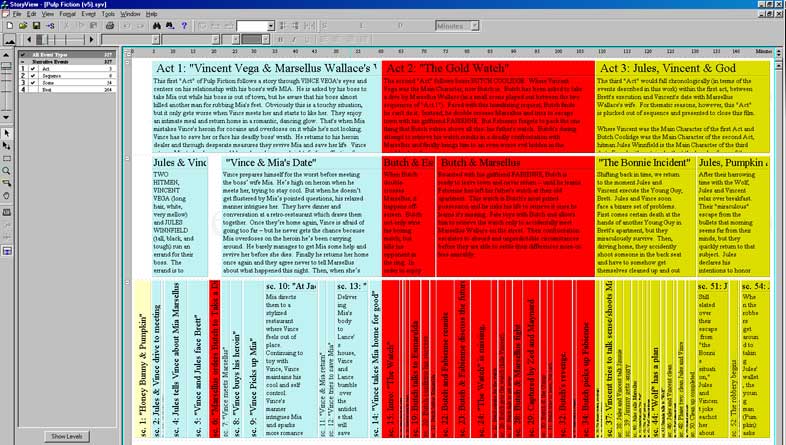This screenshot has width=786, height=445.
Task: Collapse the Scene level row in outline
Action: [127, 283]
